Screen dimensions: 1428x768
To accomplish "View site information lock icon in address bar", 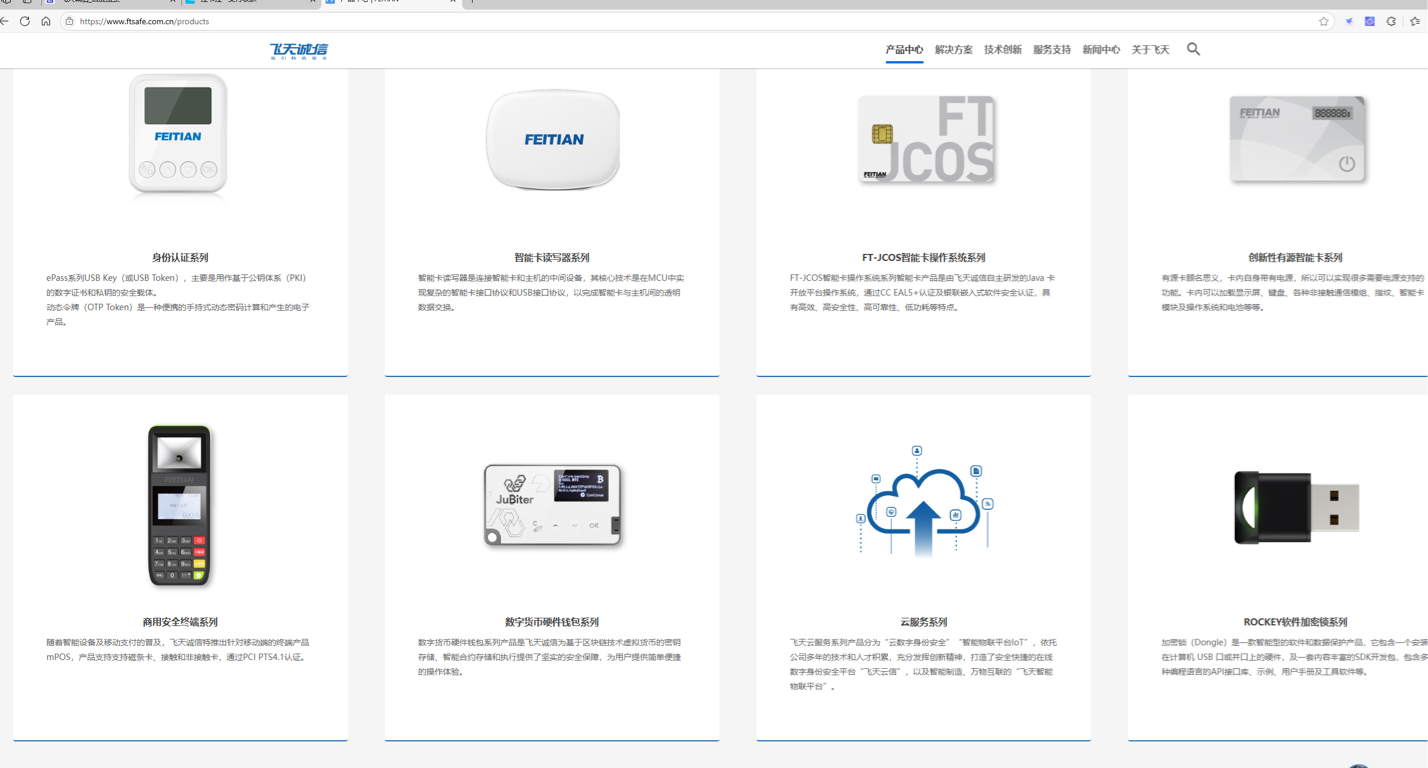I will click(x=69, y=21).
